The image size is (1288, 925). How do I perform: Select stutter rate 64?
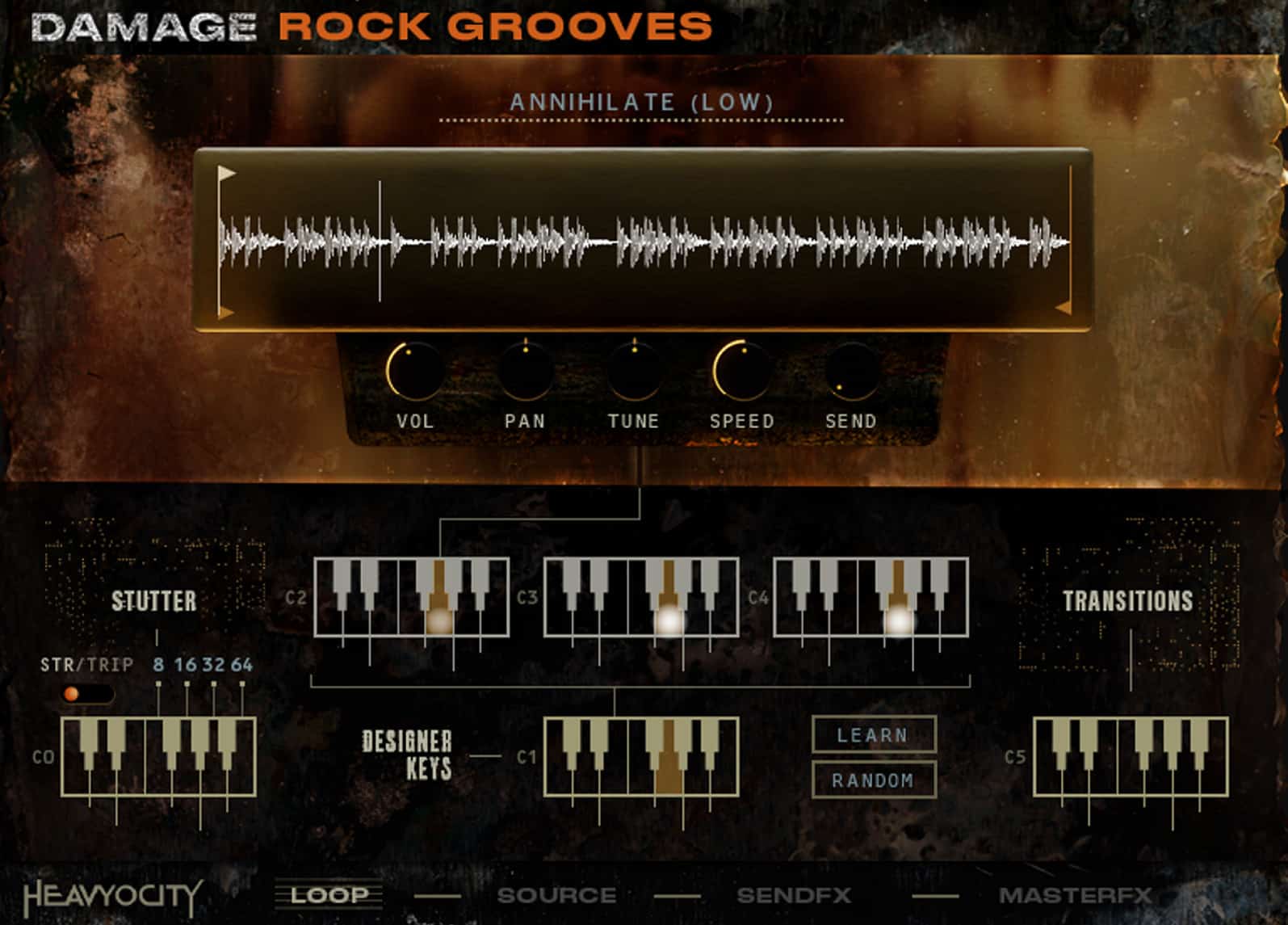point(241,665)
